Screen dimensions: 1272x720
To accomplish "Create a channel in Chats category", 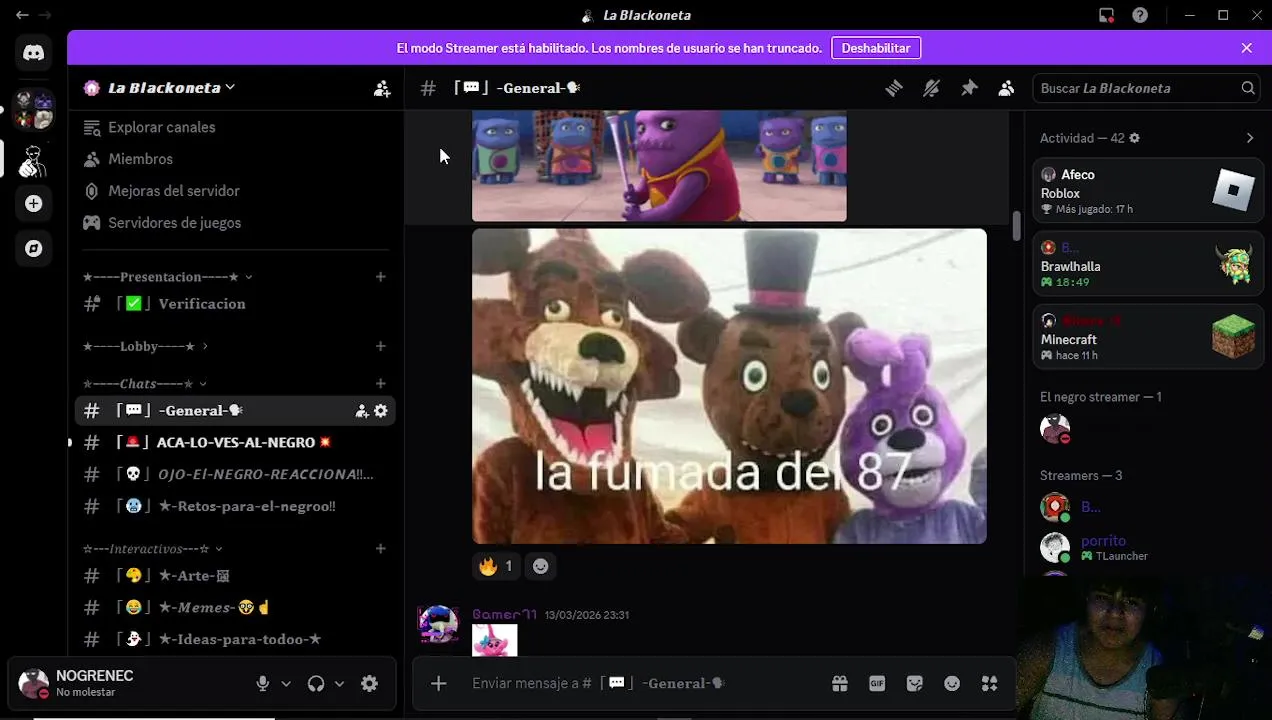I will click(x=380, y=384).
